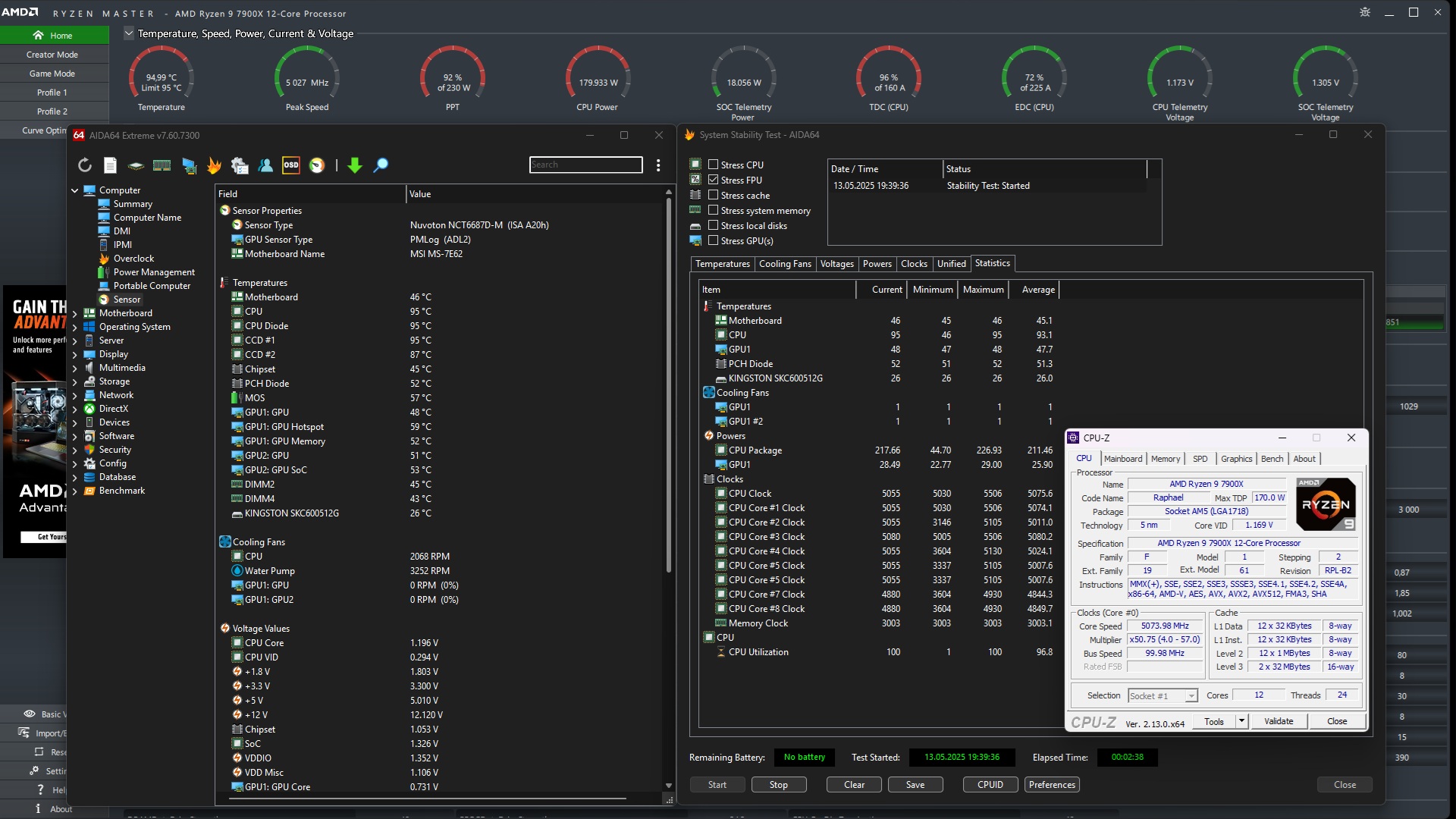1456x819 pixels.
Task: Open the Report page icon in AIDA64 toolbar
Action: tap(110, 165)
